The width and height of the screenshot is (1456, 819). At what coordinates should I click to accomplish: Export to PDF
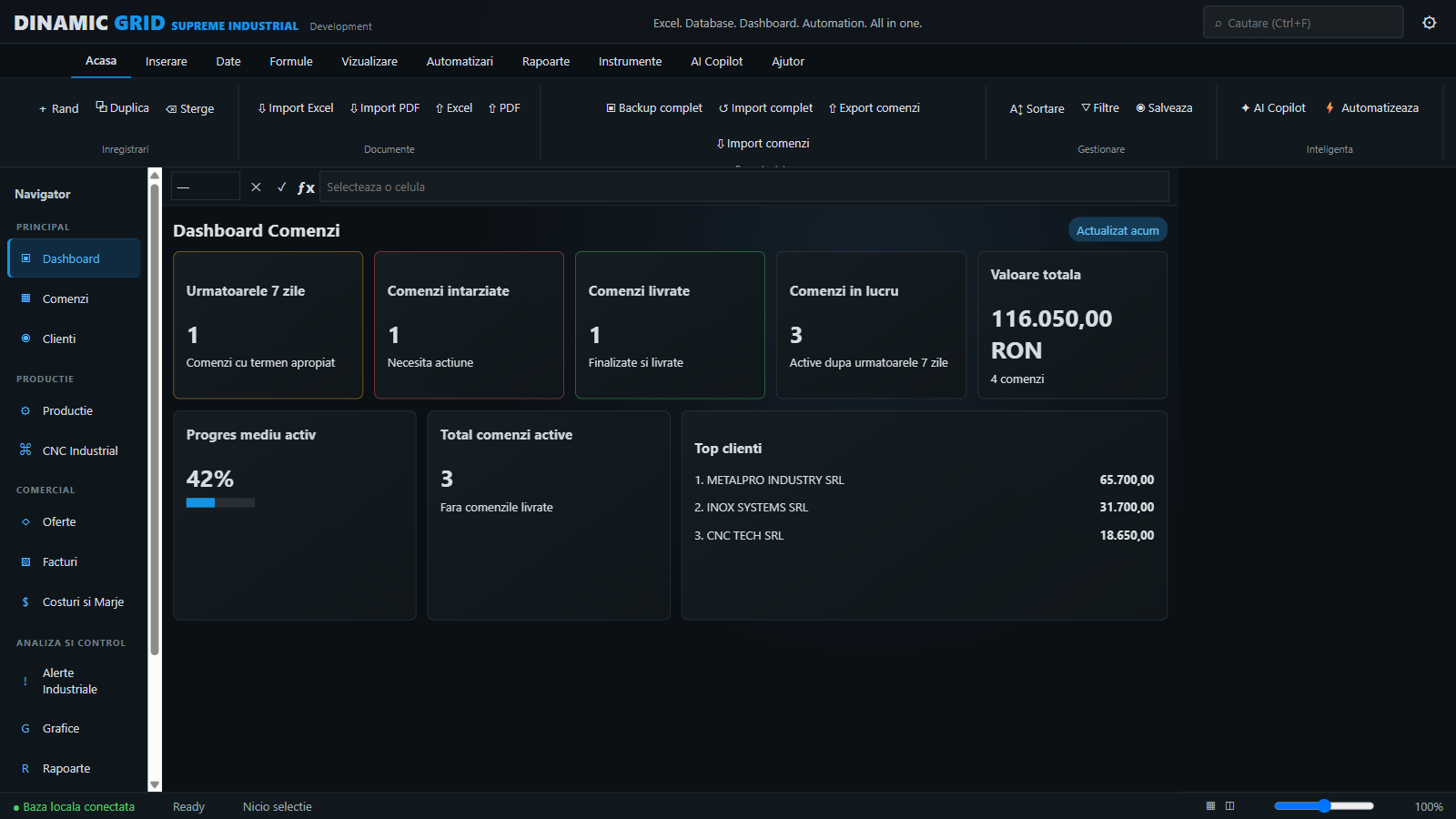point(504,107)
